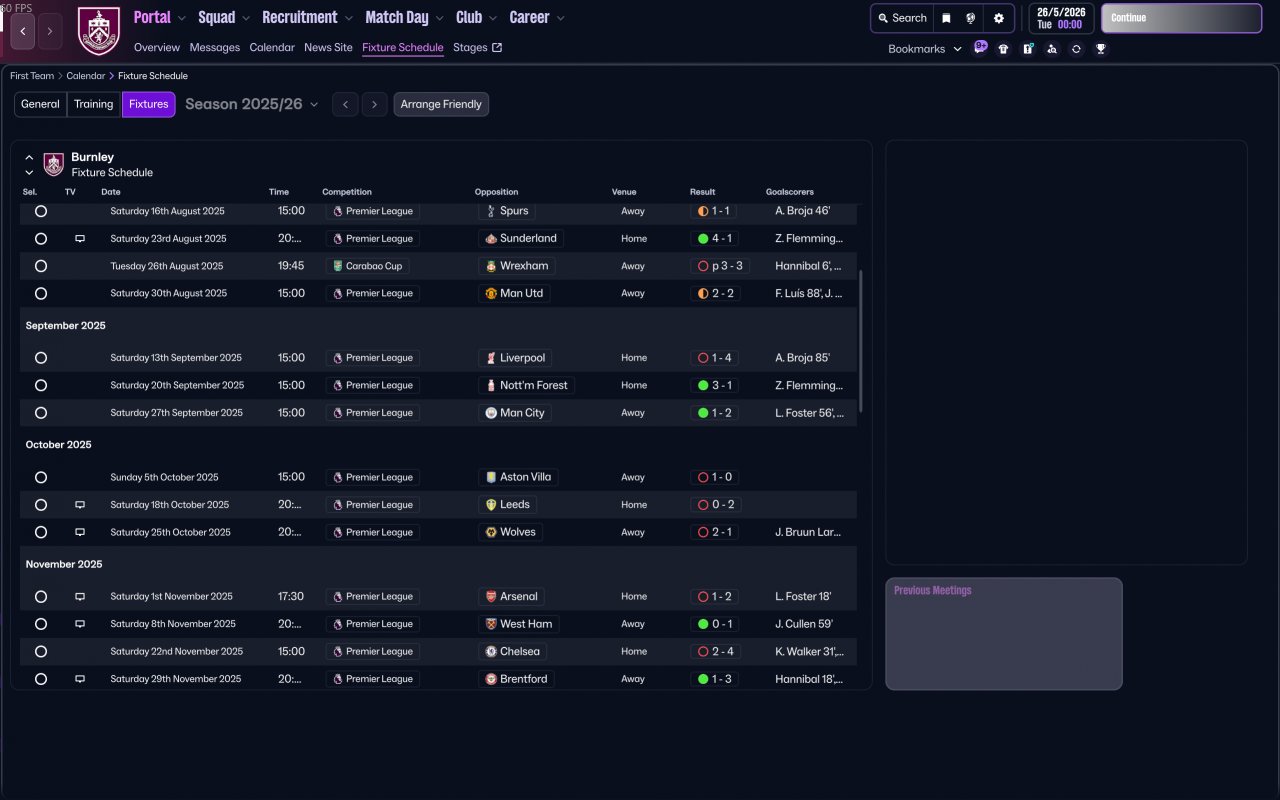Switch to the Calendar tab
Screen dimensions: 1280x800
(272, 47)
